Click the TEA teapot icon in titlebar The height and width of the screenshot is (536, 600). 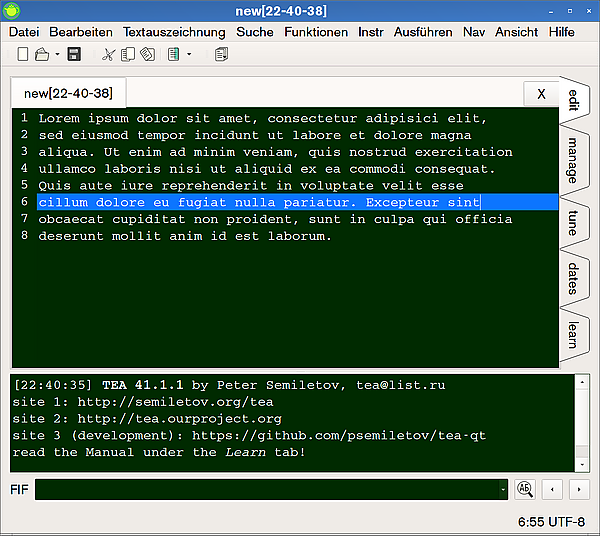tap(11, 11)
